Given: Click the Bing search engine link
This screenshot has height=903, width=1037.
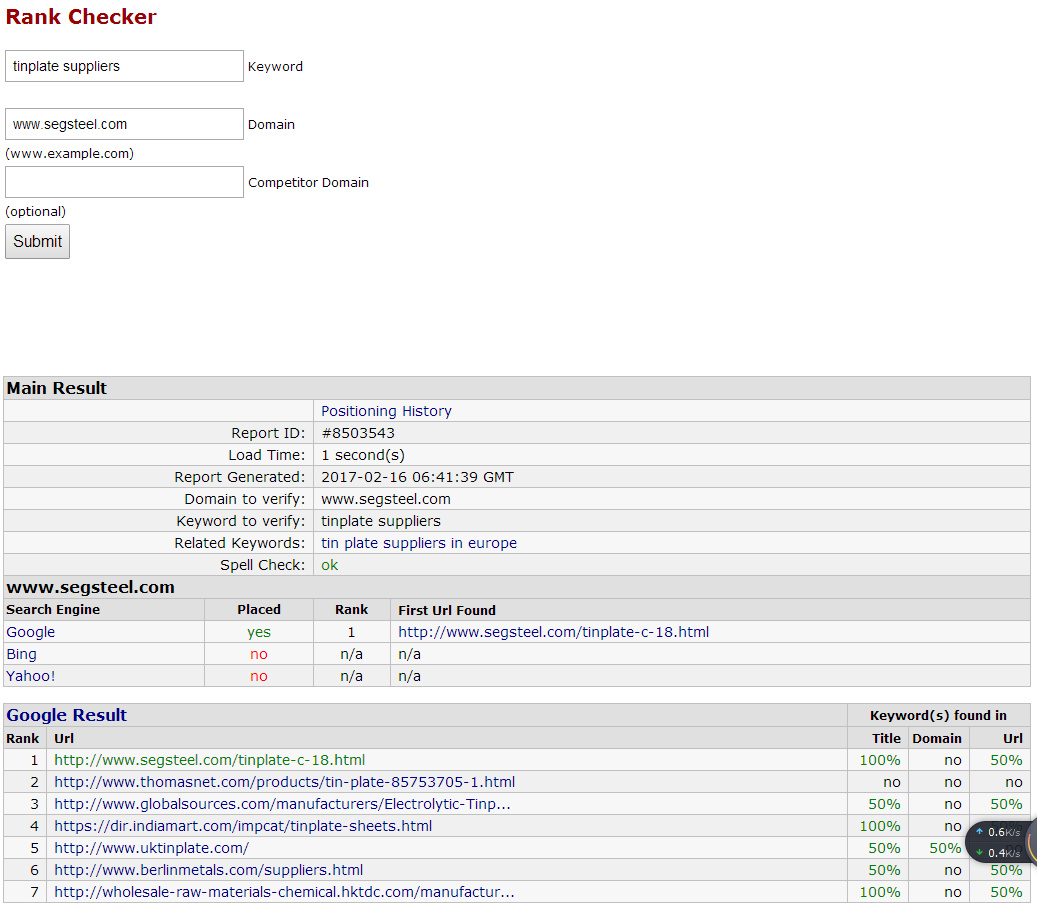Looking at the screenshot, I should coord(21,654).
